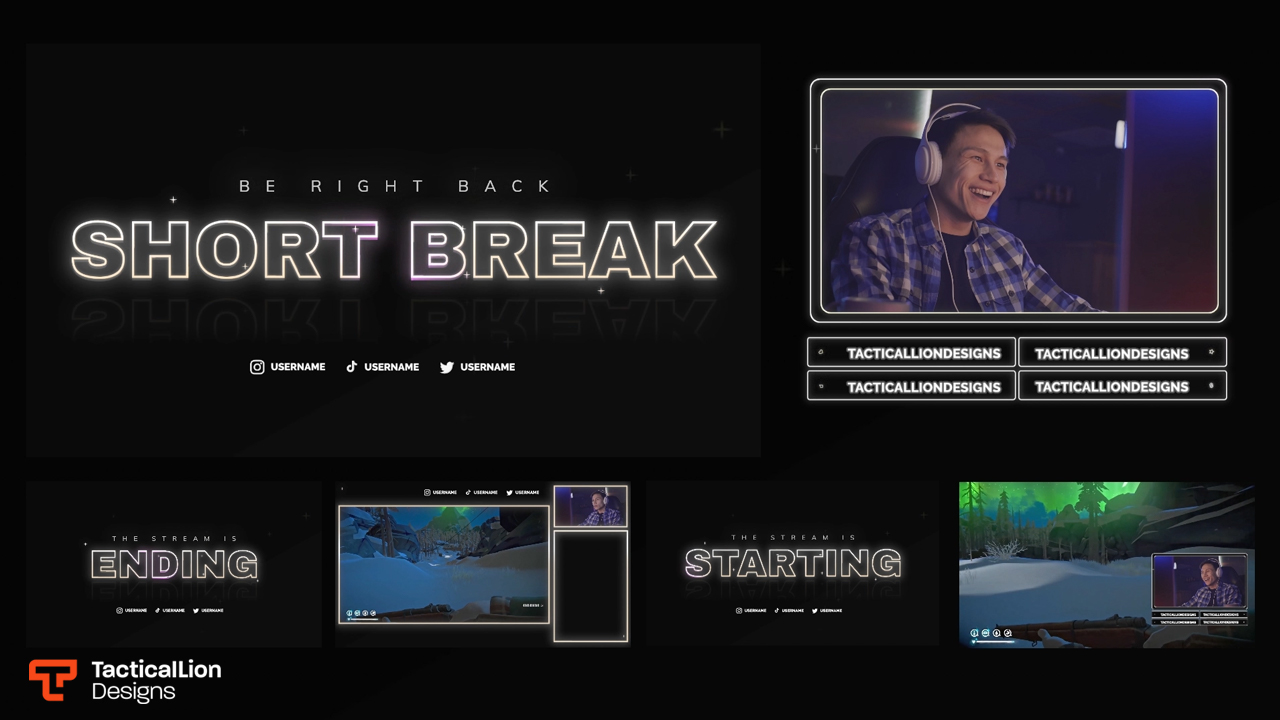Click the TacticalLion Designs wordmark text
The height and width of the screenshot is (720, 1280).
point(156,680)
